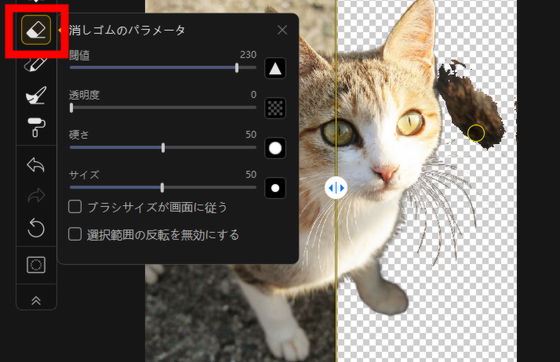Select the Eraser tool in toolbar
This screenshot has width=560, height=362.
click(x=36, y=30)
